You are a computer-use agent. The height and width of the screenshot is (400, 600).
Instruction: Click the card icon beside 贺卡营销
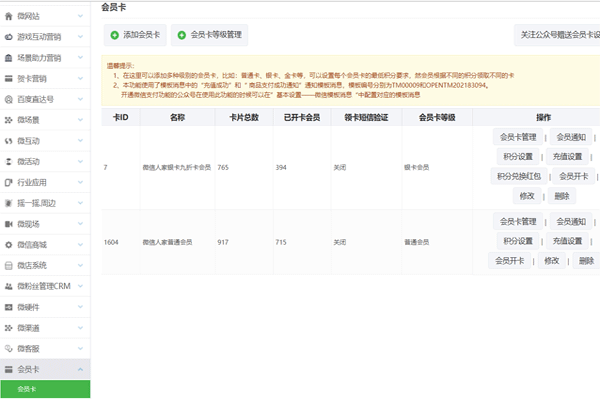pos(8,78)
